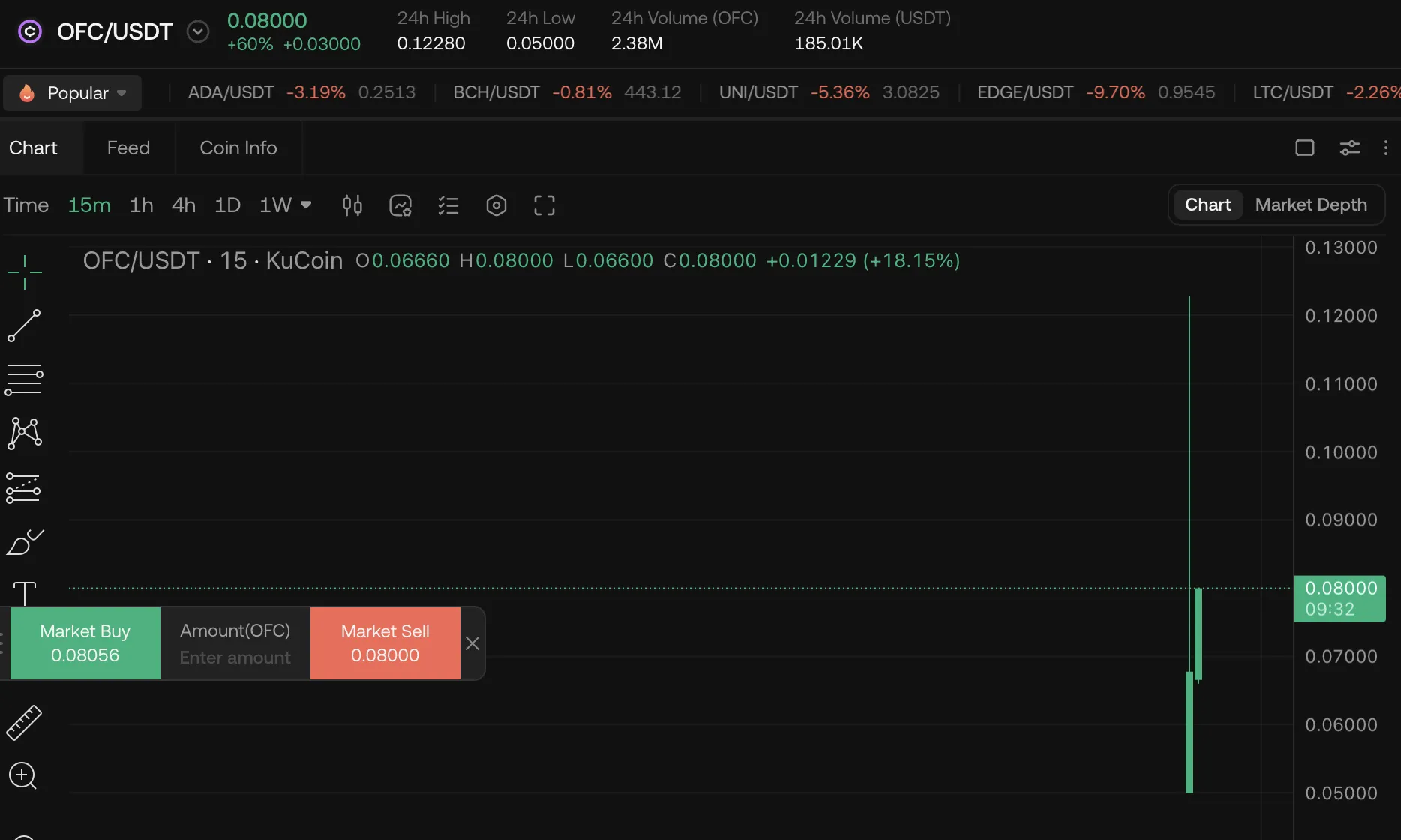Open UNI/USDT pair from ticker

click(829, 92)
